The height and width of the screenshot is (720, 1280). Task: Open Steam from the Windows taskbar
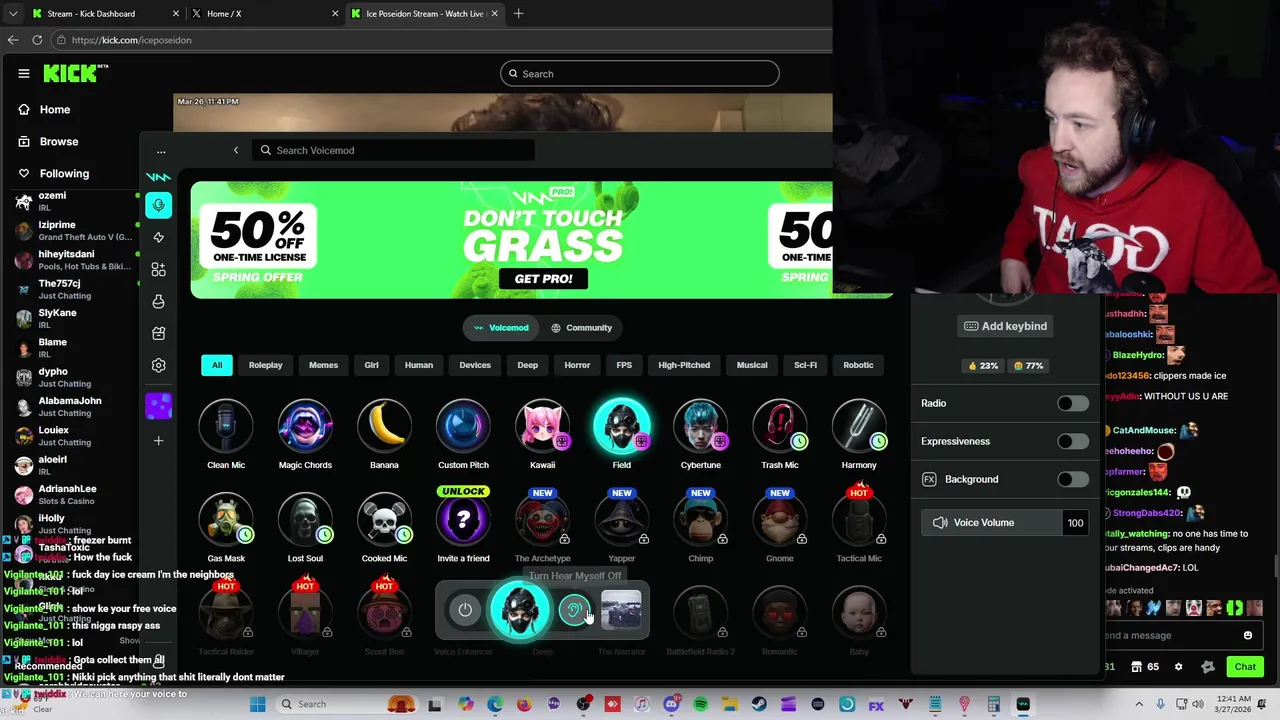pyautogui.click(x=759, y=705)
